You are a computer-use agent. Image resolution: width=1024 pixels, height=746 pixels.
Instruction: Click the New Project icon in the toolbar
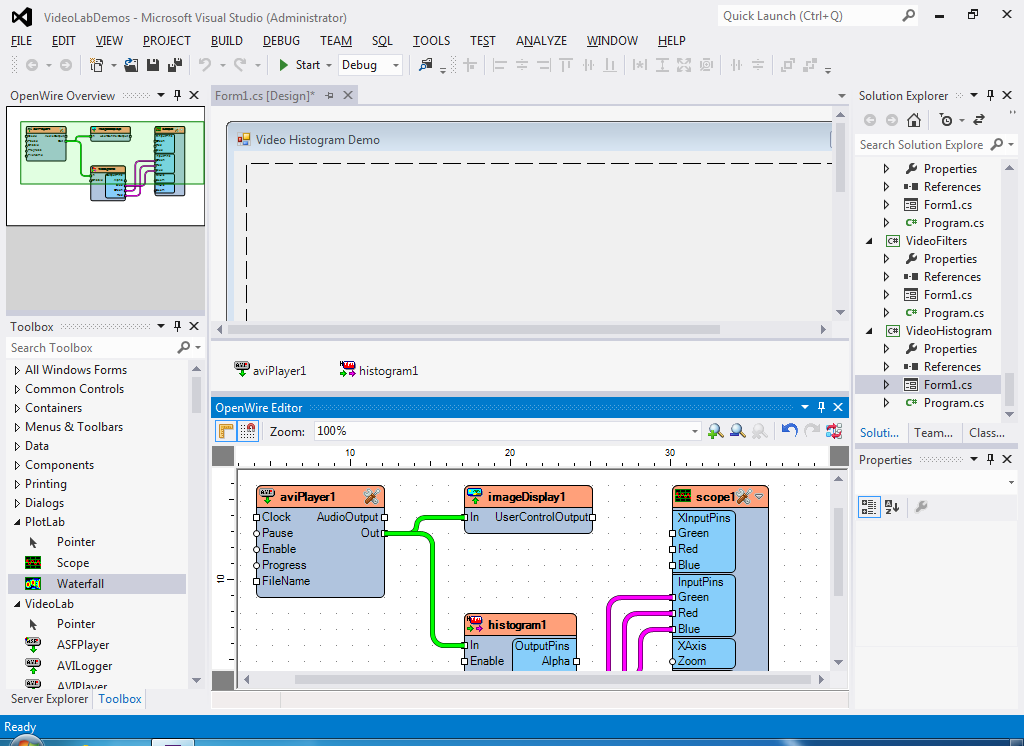(x=97, y=65)
